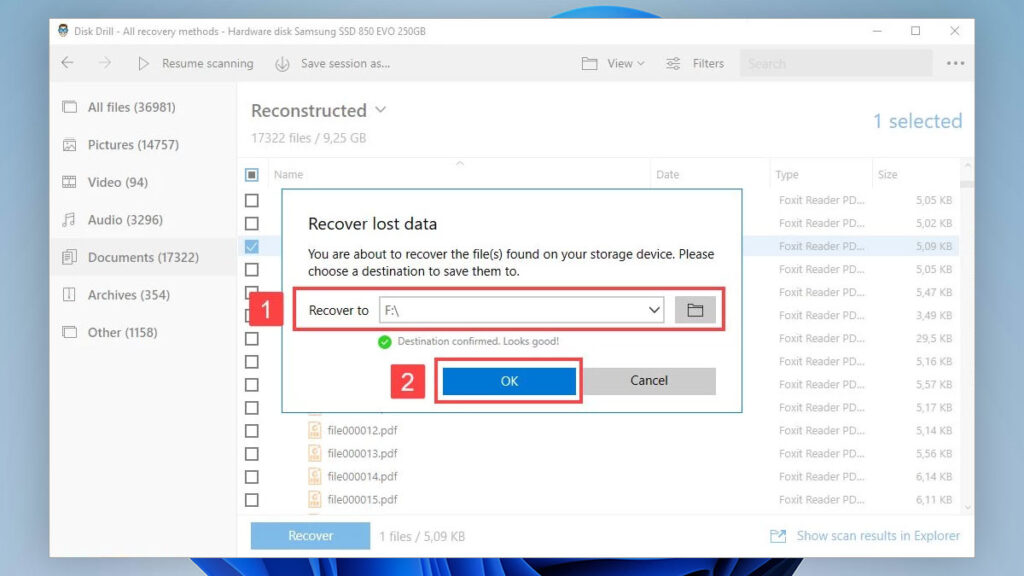Check the checkbox next to file000012.pdf
The width and height of the screenshot is (1024, 576).
[x=252, y=430]
